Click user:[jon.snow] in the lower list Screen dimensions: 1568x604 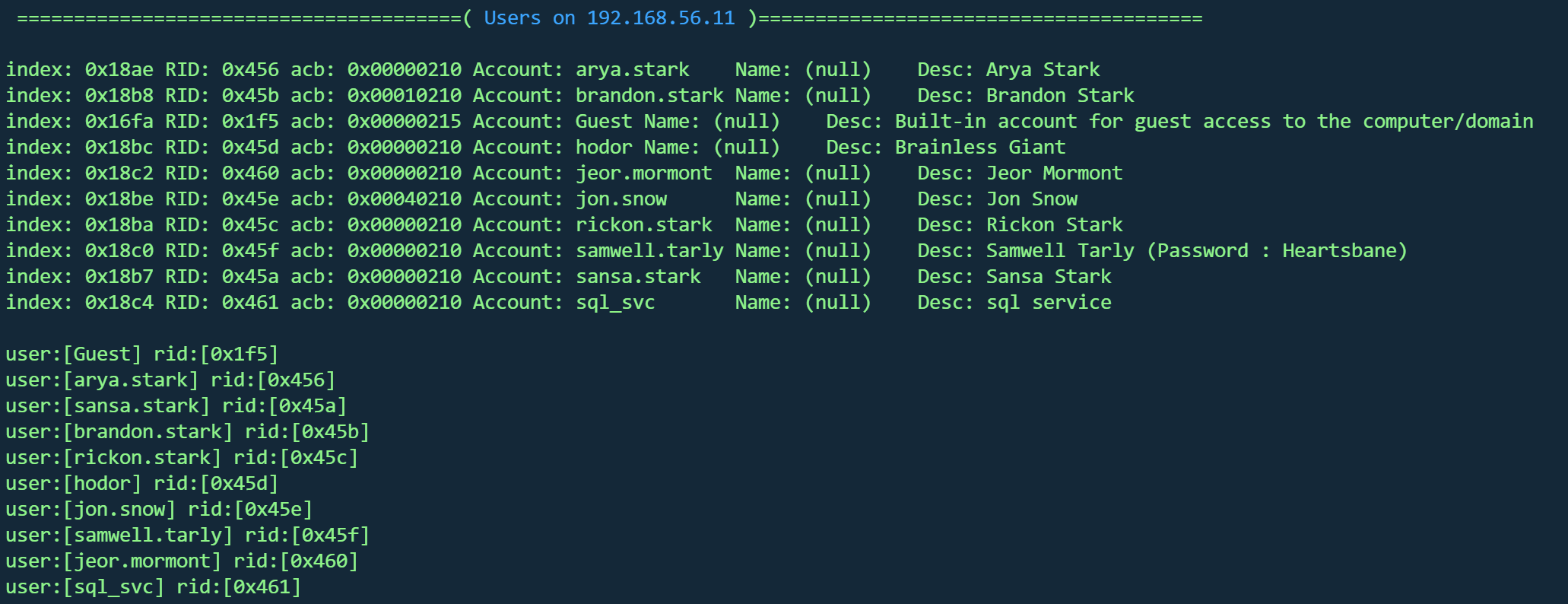(x=90, y=510)
